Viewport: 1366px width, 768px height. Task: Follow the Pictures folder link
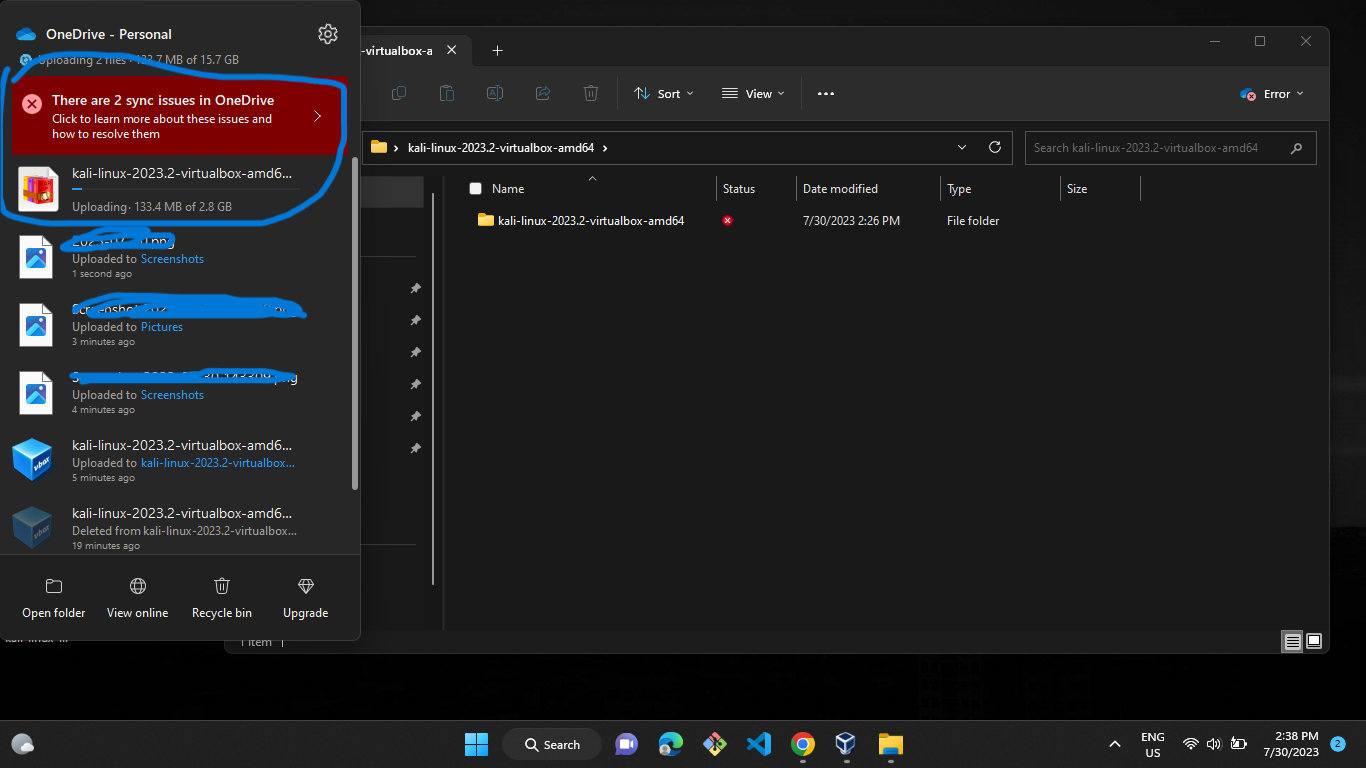point(162,327)
